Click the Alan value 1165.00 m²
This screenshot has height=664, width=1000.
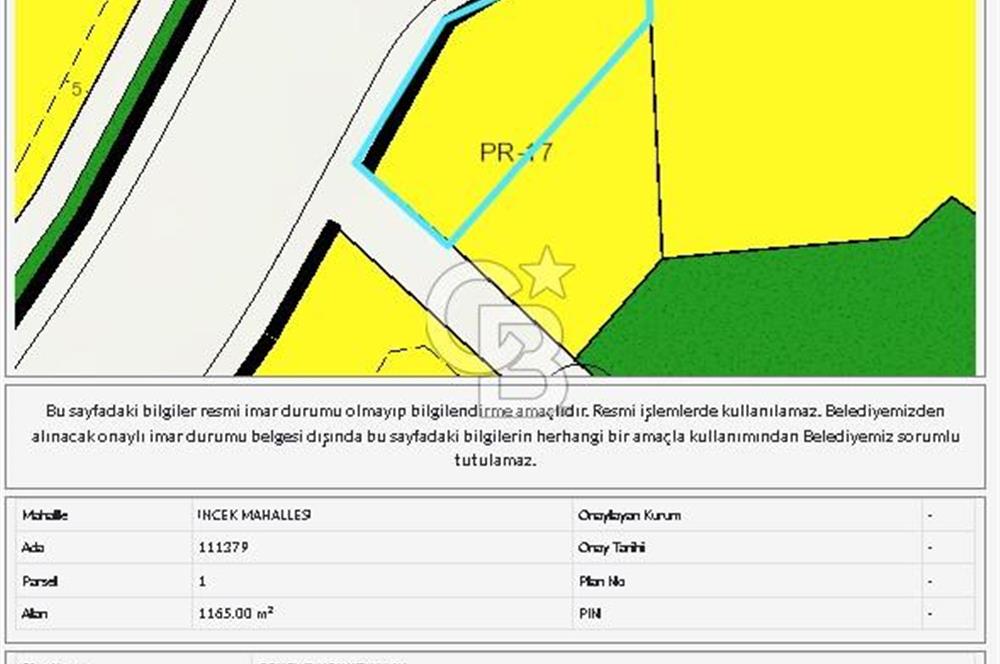click(236, 613)
